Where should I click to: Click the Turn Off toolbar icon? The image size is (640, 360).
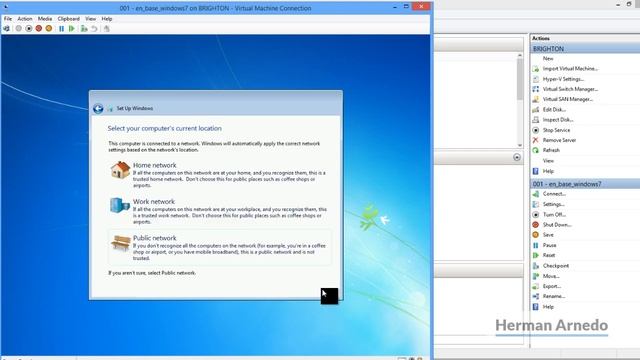[x=29, y=29]
